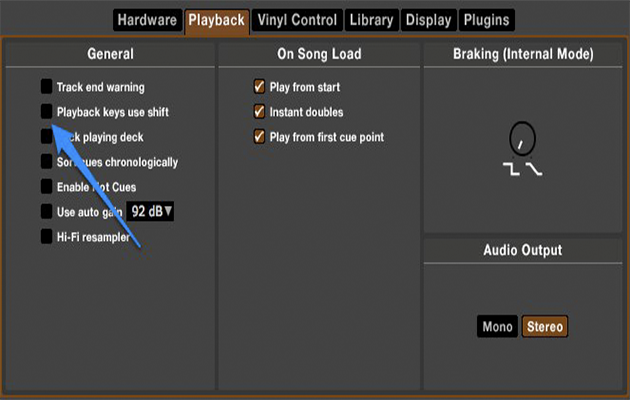The height and width of the screenshot is (400, 630).
Task: Enable the Hi-Fi resampler checkbox
Action: 46,236
